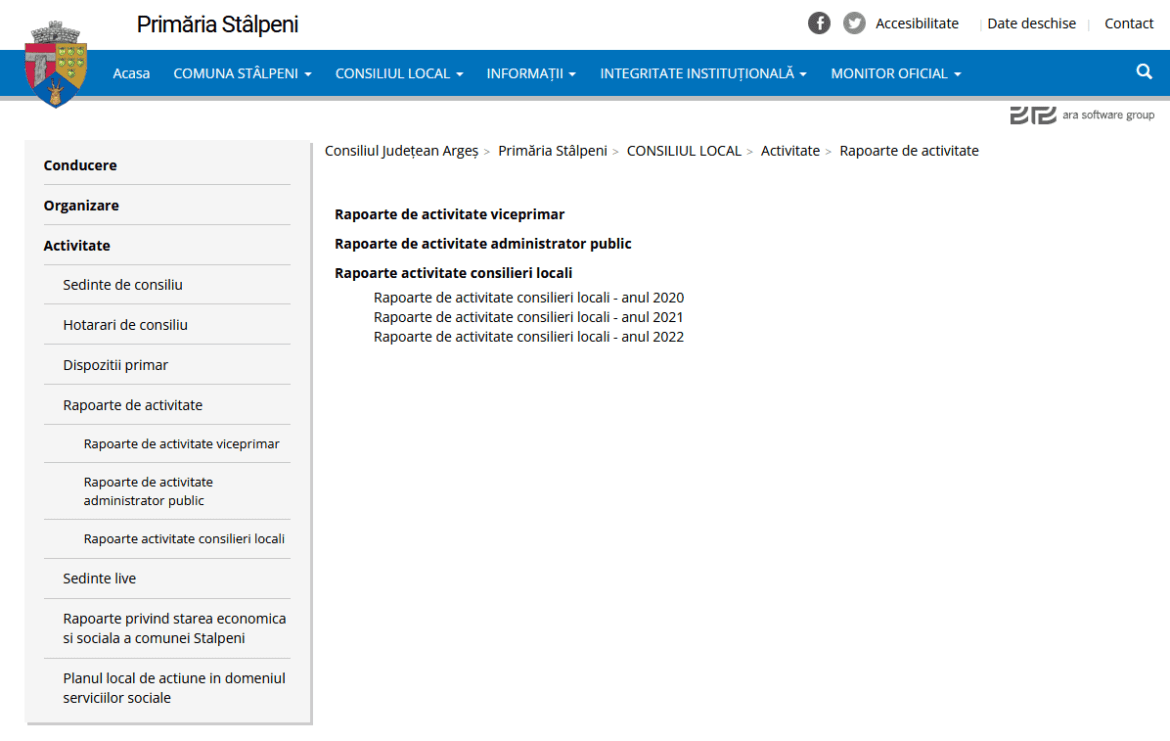Image resolution: width=1170 pixels, height=741 pixels.
Task: Click the ara software group logo
Action: [x=1082, y=115]
